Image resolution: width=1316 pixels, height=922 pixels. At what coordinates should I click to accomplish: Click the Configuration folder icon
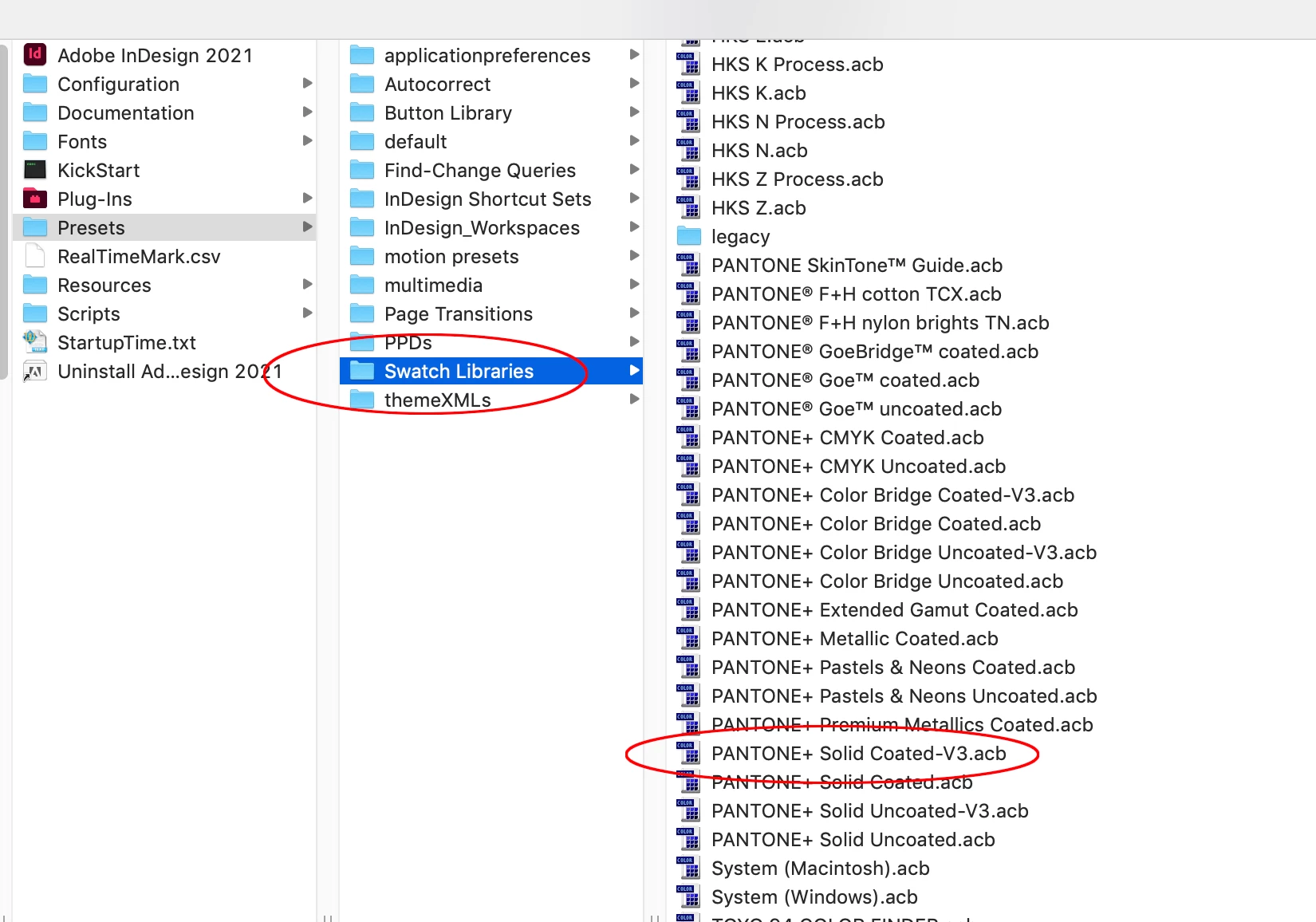(x=35, y=84)
